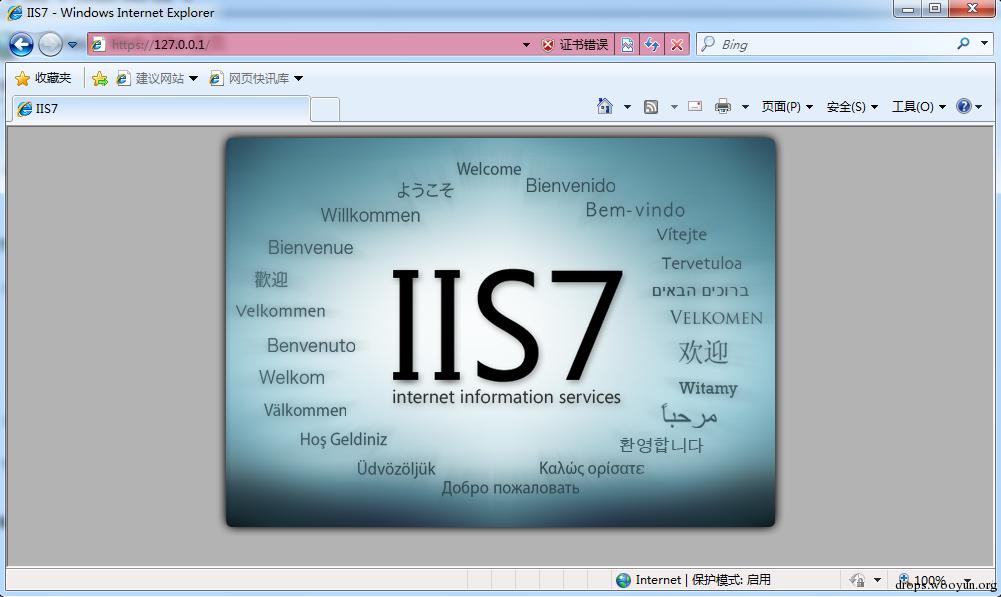Expand the Home button dropdown arrow
The height and width of the screenshot is (597, 1001).
click(627, 107)
